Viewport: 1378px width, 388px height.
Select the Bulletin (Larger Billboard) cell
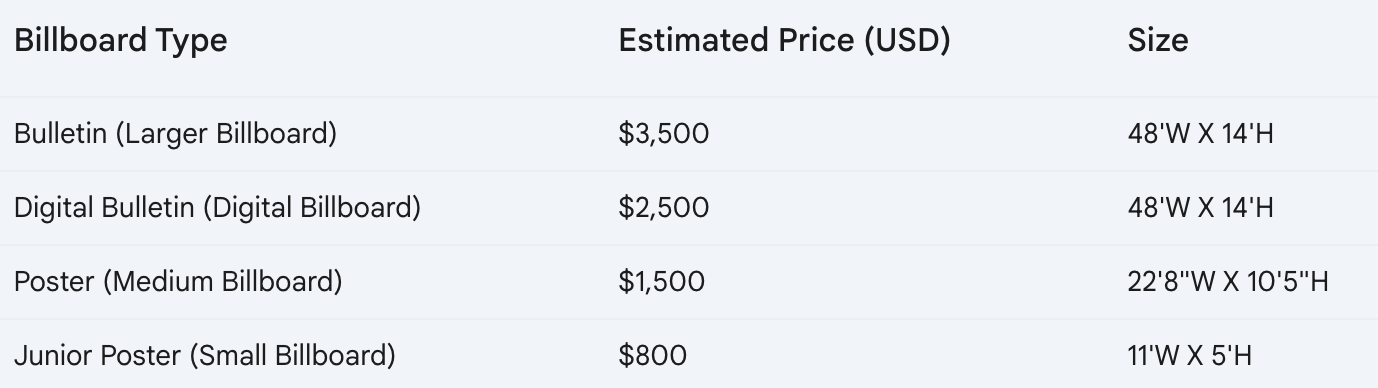coord(175,134)
